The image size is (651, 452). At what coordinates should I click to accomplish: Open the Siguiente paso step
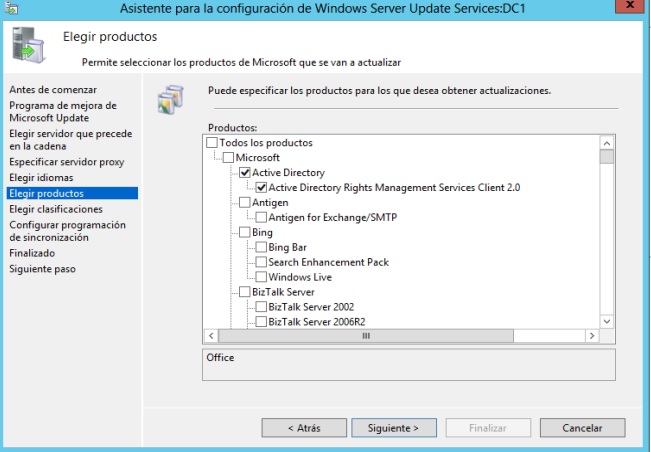pos(42,269)
